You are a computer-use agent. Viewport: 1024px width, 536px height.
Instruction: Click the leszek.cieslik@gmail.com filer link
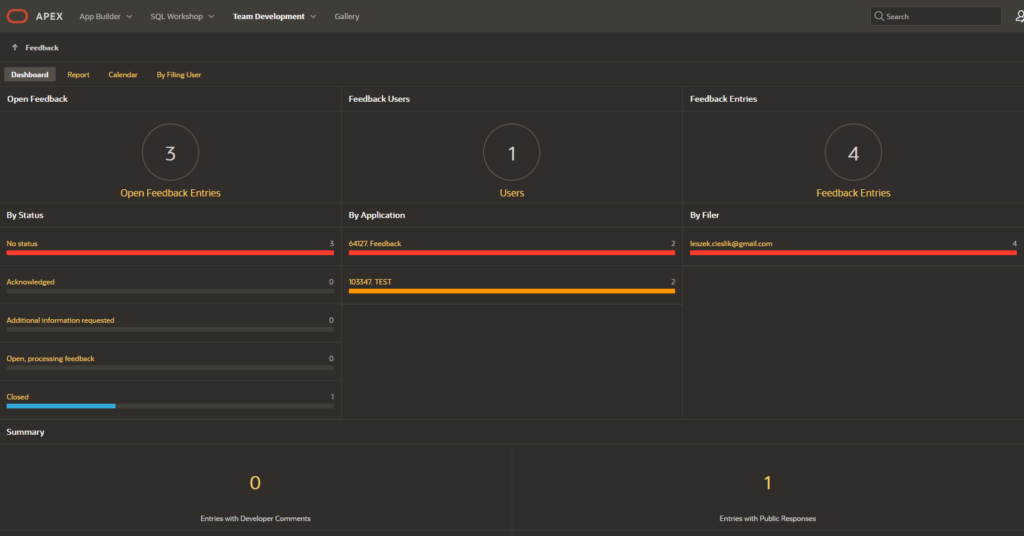(731, 244)
